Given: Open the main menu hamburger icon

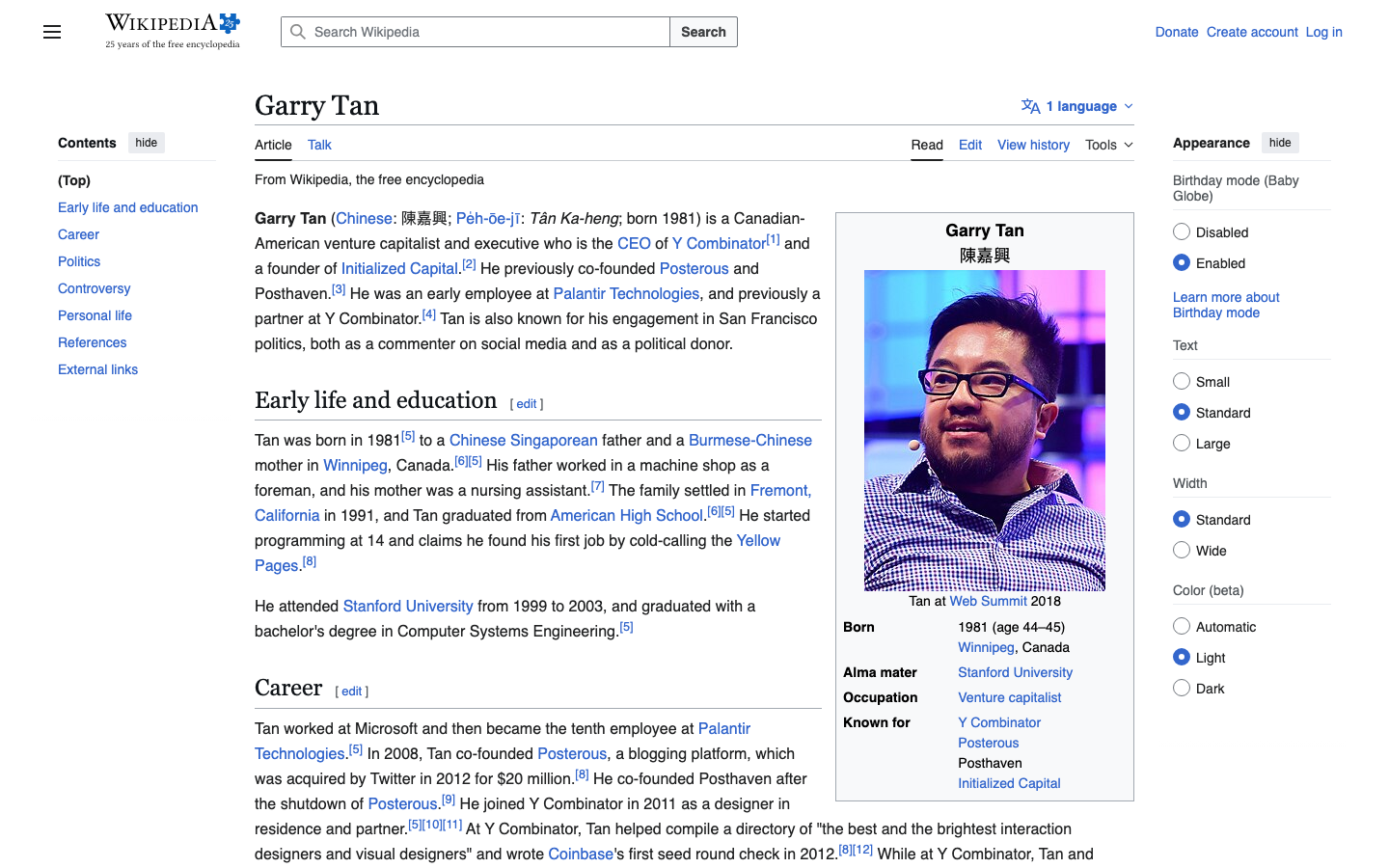Looking at the screenshot, I should (x=52, y=32).
